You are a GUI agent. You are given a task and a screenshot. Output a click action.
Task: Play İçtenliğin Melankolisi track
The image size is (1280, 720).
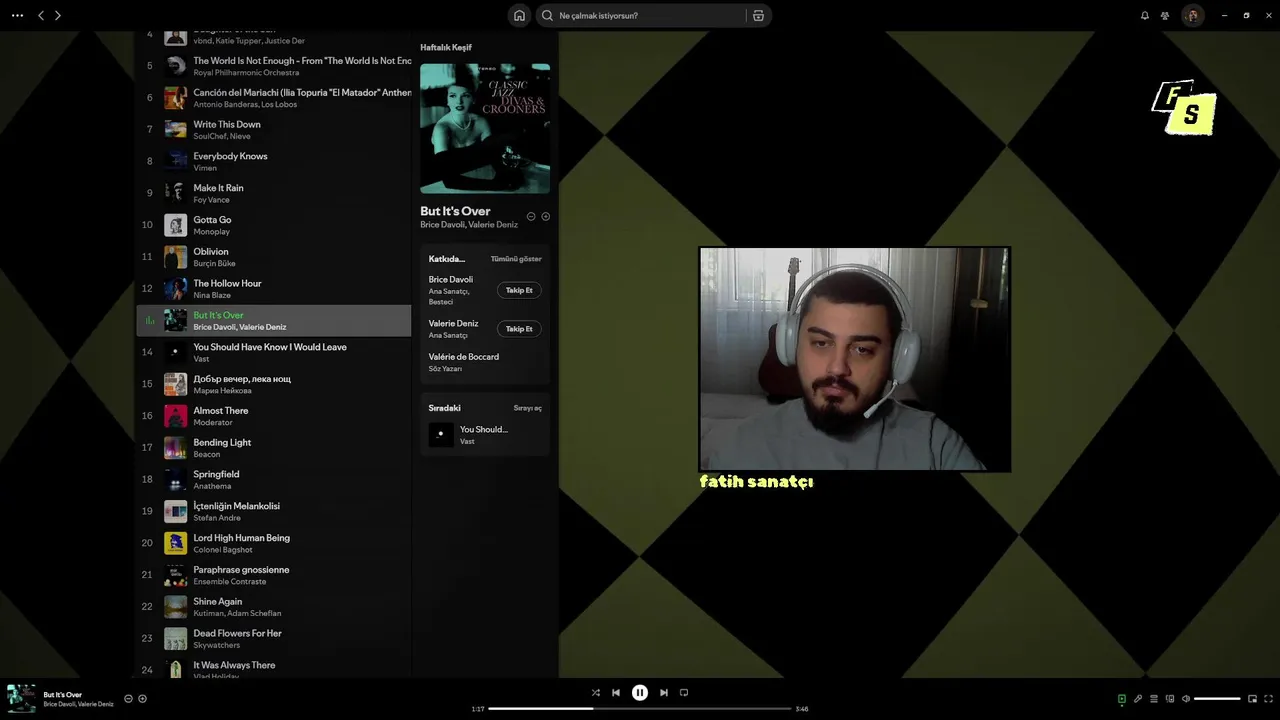tap(273, 511)
